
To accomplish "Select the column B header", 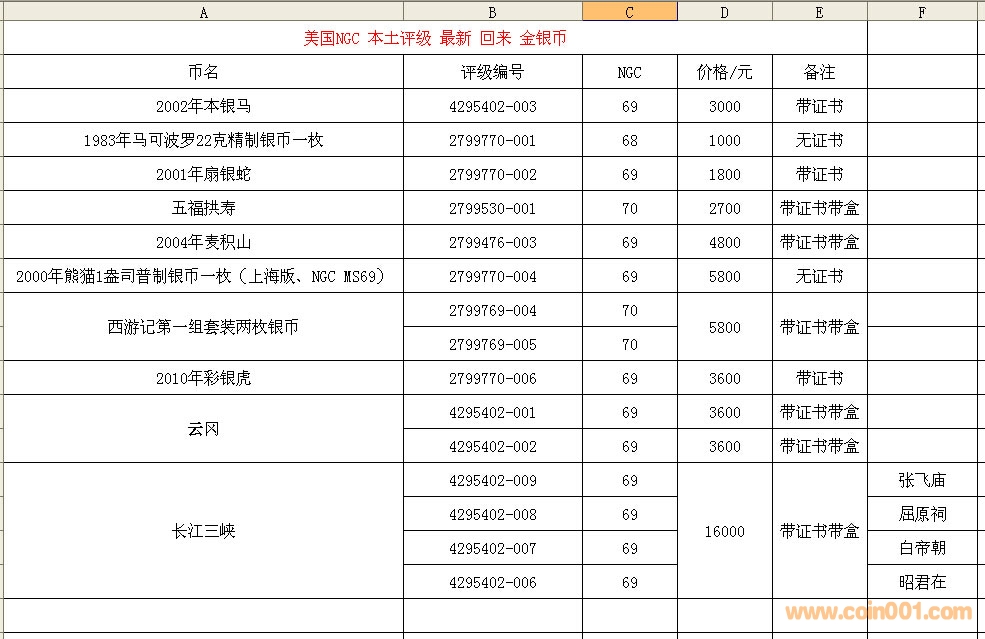I will [x=492, y=12].
